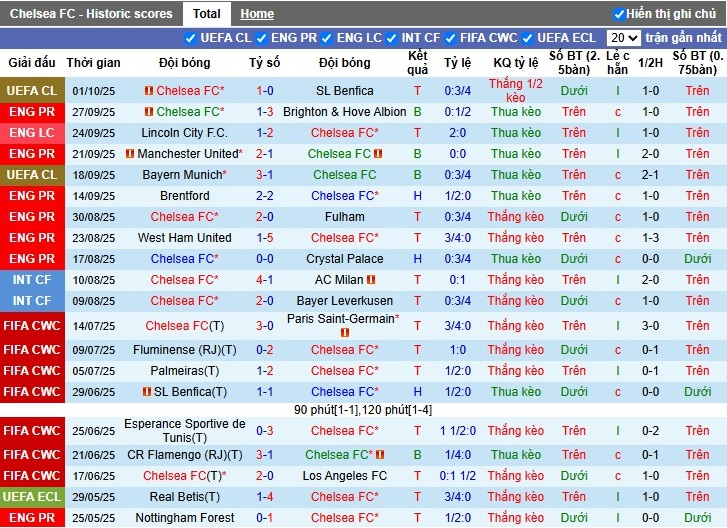Uncheck the UEFA CL filter checkbox
This screenshot has height=528, width=727.
pyautogui.click(x=190, y=38)
